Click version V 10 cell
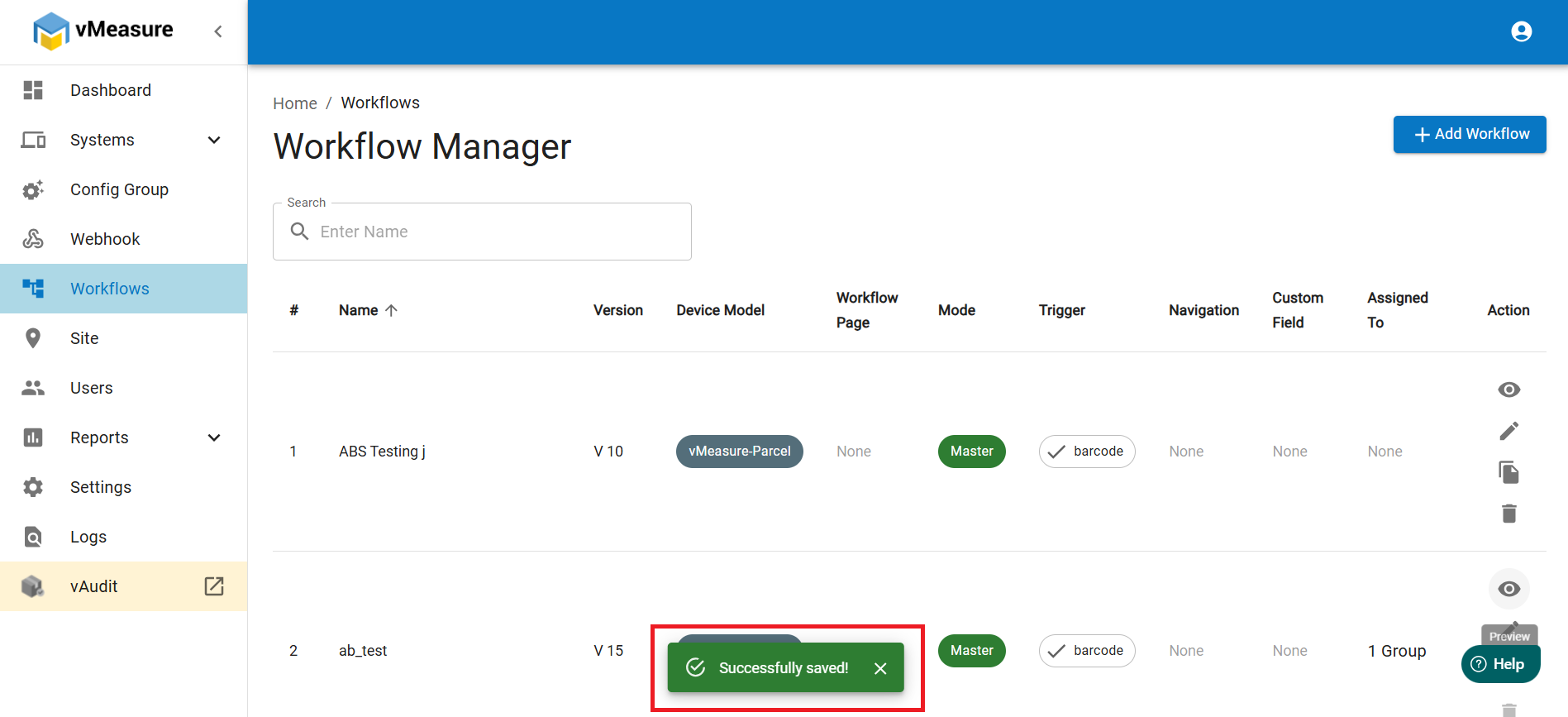1568x717 pixels. click(608, 452)
